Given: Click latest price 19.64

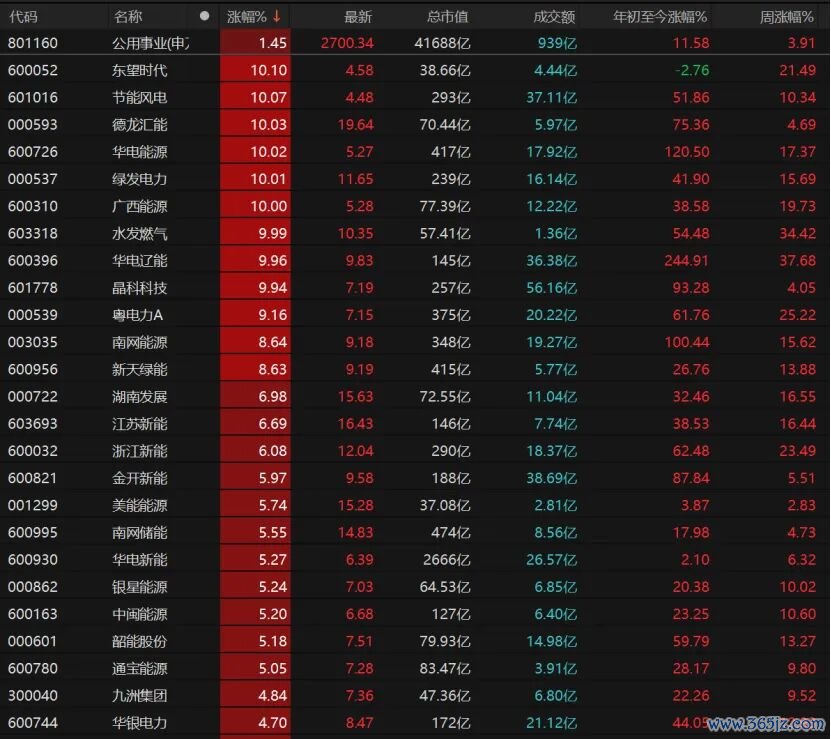Looking at the screenshot, I should coord(356,125).
